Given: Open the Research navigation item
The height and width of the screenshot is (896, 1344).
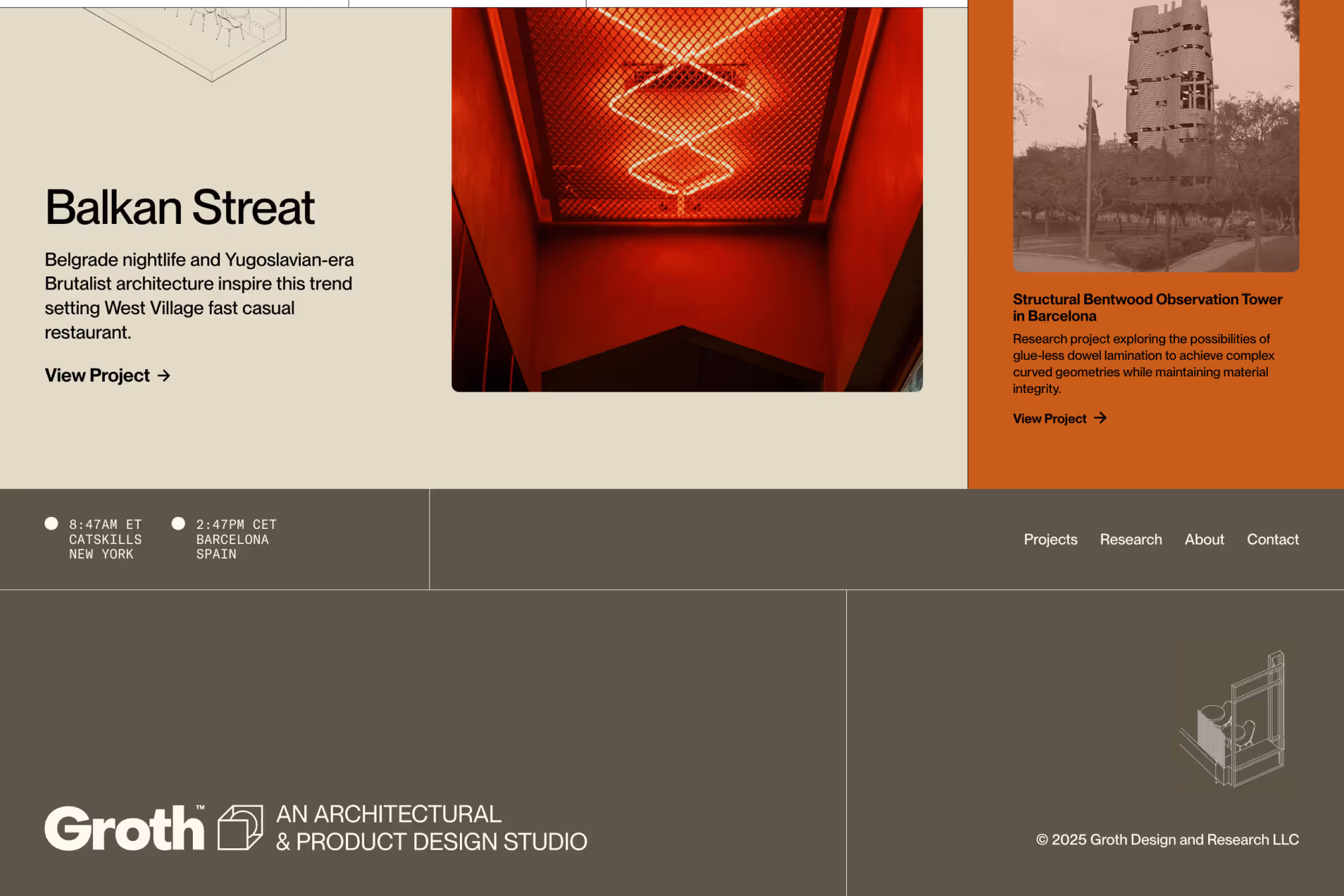Looking at the screenshot, I should (1131, 539).
